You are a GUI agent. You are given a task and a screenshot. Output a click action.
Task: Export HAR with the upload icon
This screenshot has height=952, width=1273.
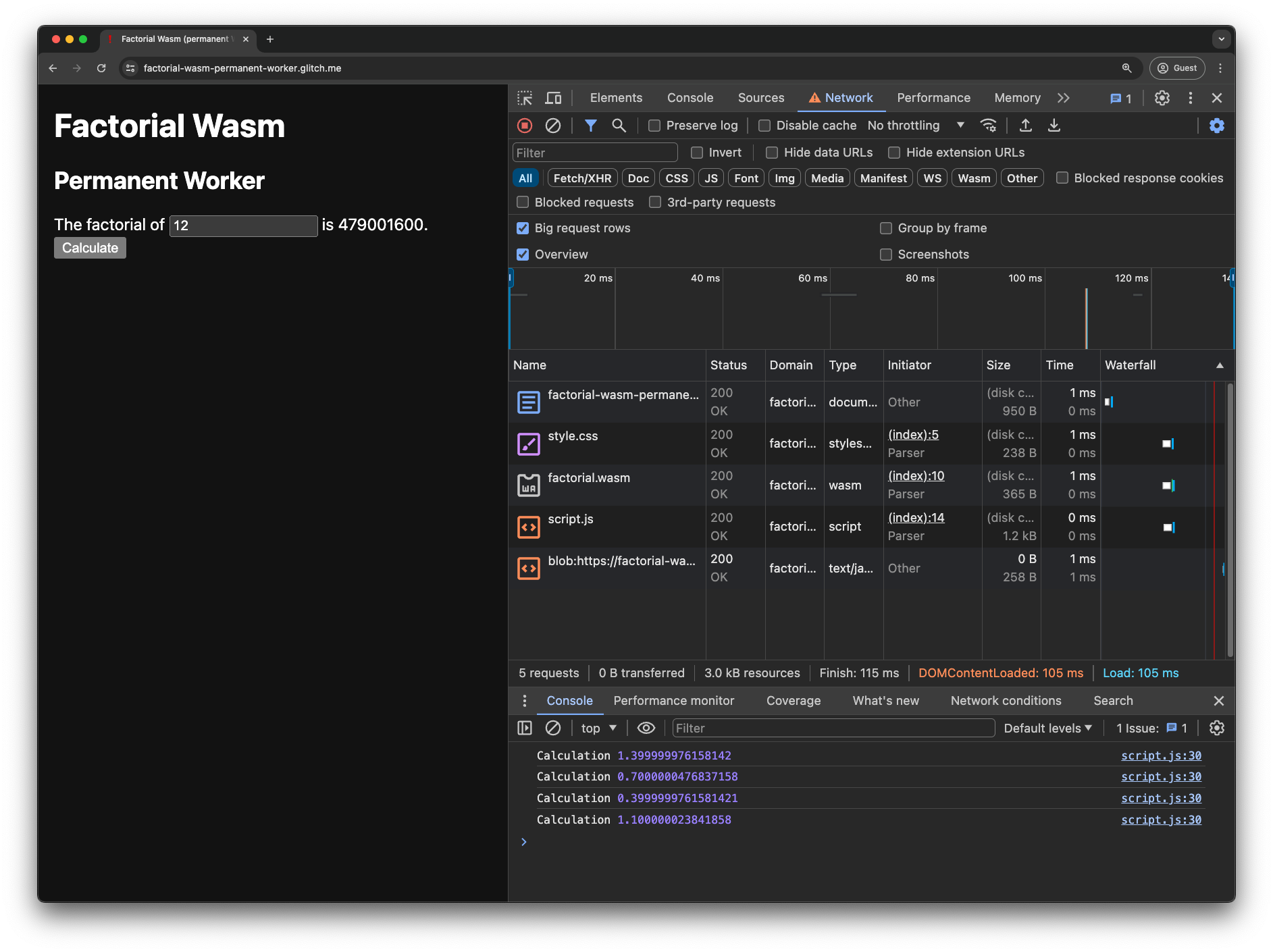click(x=1025, y=126)
